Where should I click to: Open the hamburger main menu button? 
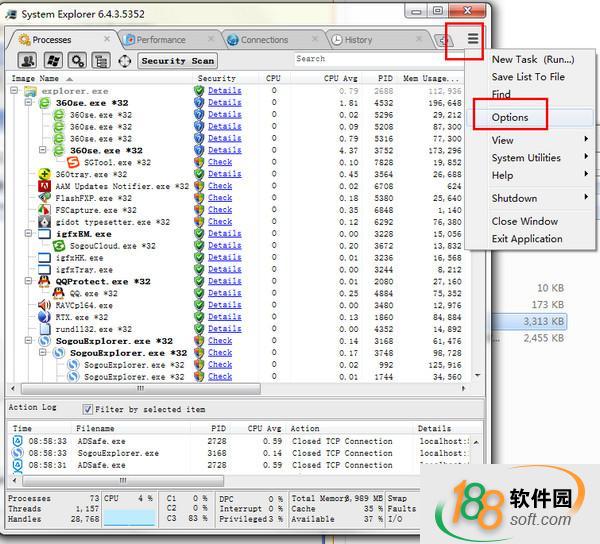click(x=472, y=40)
